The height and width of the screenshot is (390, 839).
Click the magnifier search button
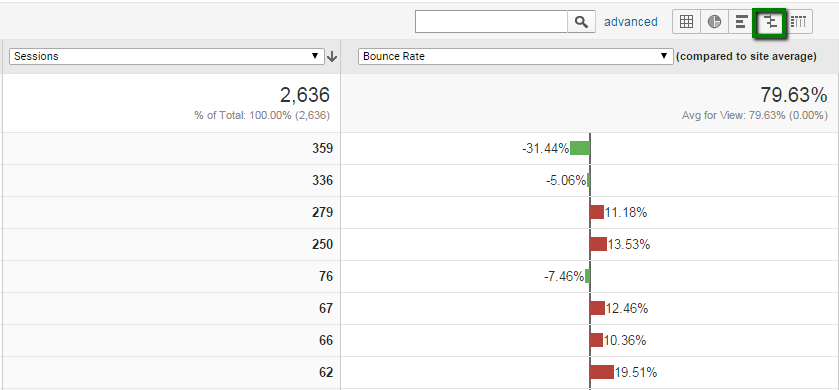tap(581, 22)
